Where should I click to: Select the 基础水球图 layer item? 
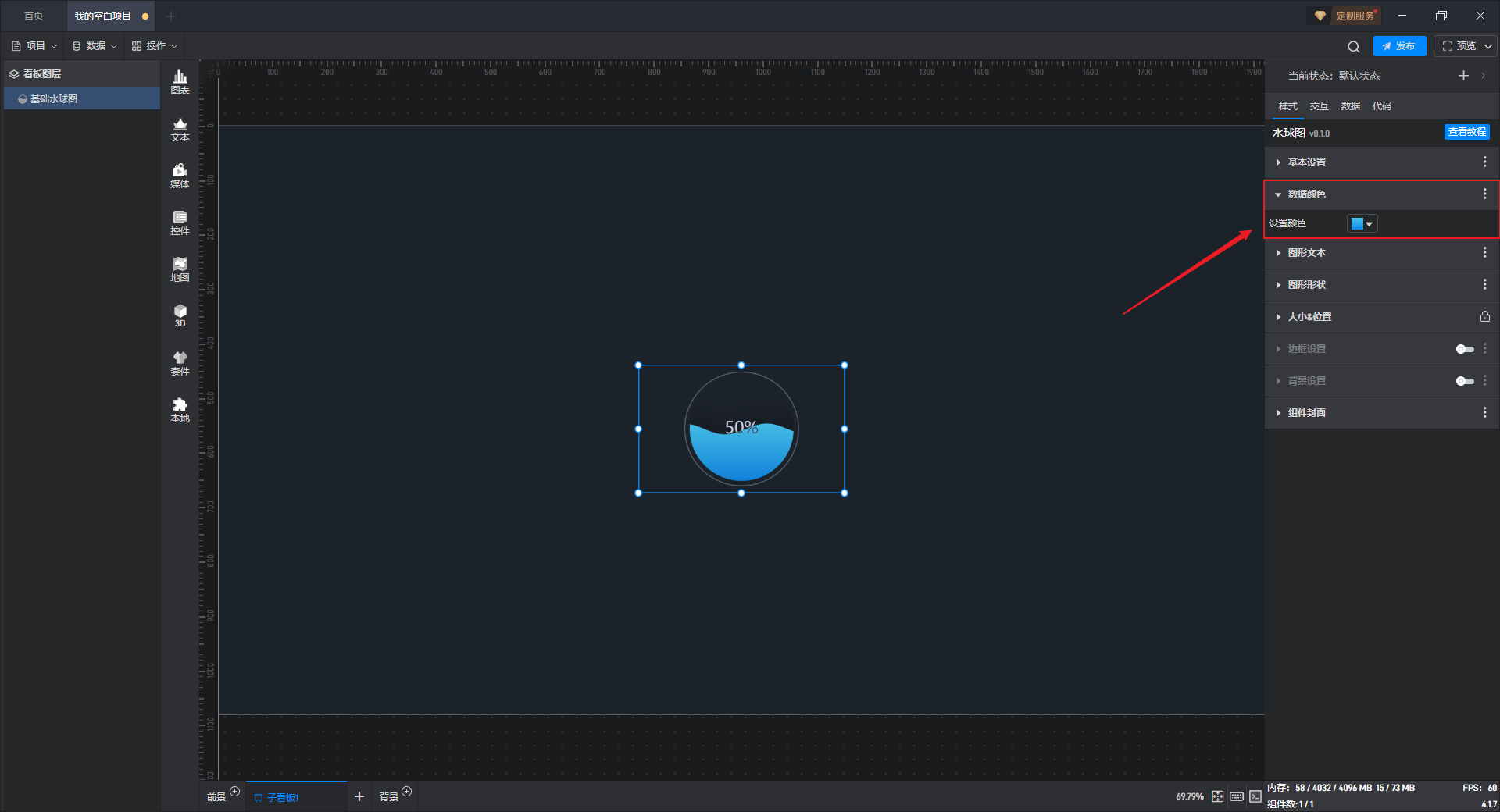pyautogui.click(x=82, y=98)
